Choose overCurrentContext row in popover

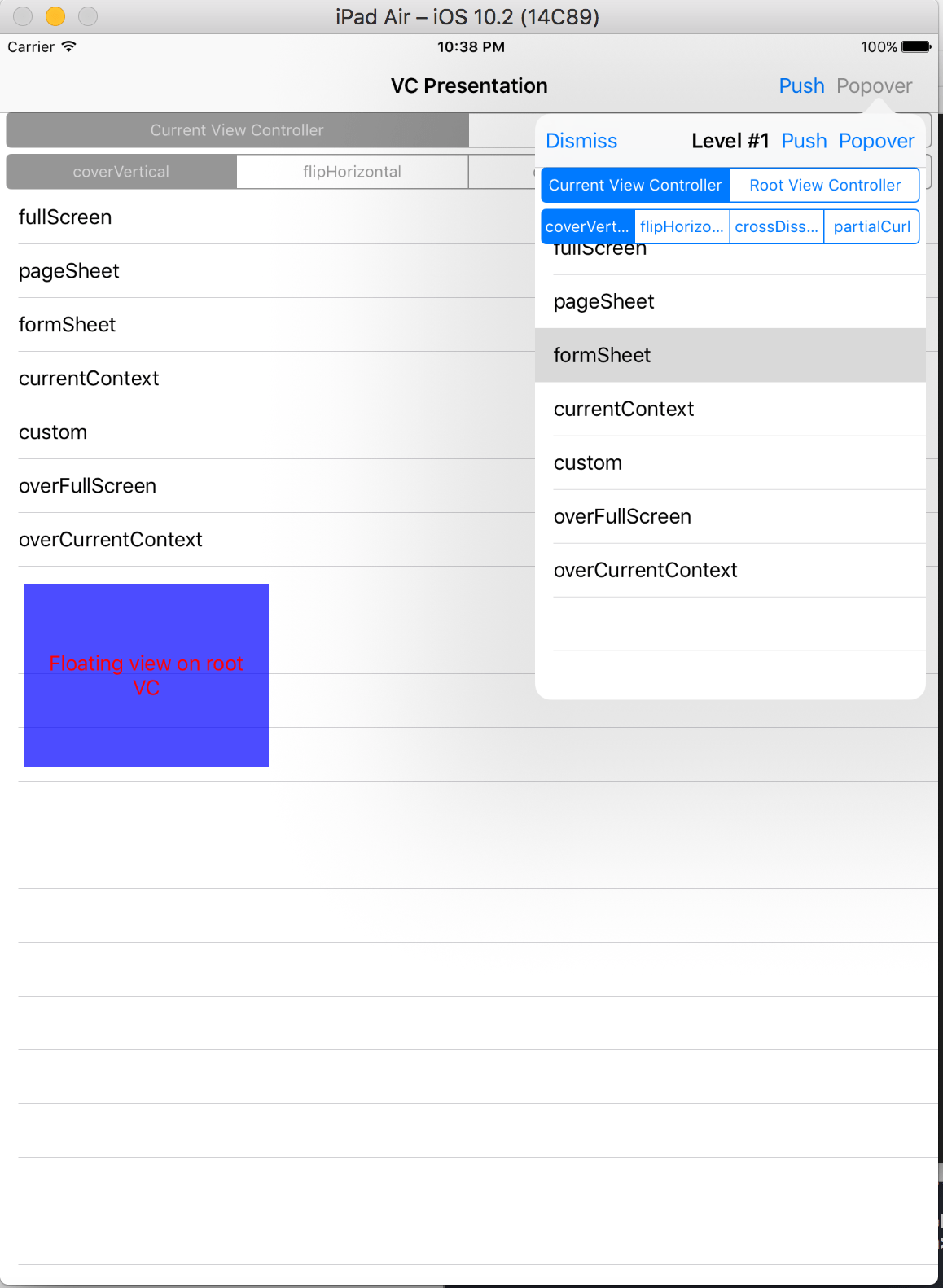click(x=730, y=571)
